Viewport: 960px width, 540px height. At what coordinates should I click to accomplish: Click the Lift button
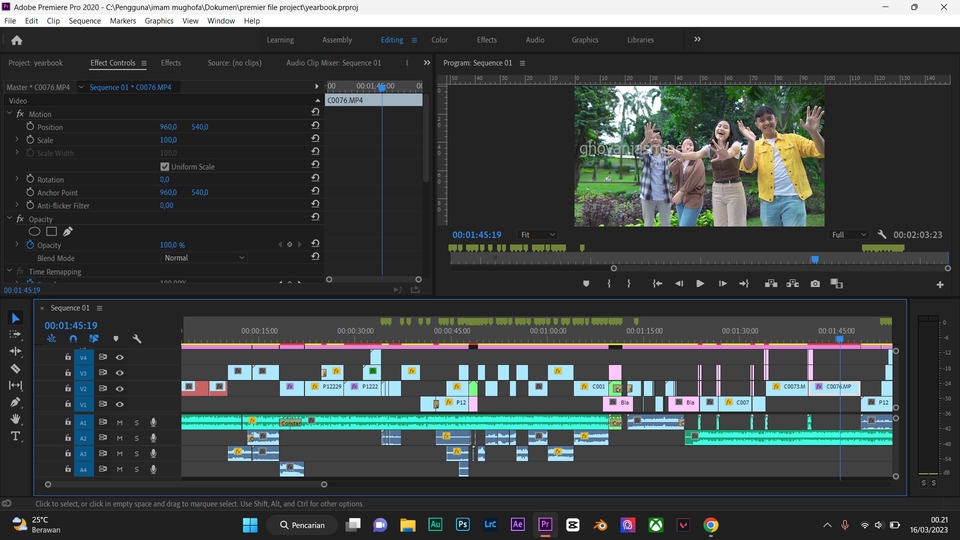771,283
